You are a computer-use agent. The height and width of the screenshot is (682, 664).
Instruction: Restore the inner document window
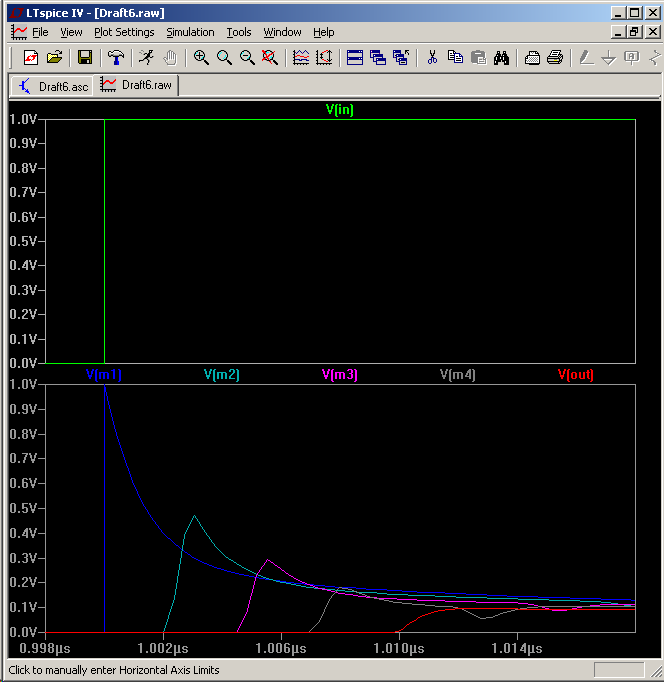pyautogui.click(x=634, y=32)
